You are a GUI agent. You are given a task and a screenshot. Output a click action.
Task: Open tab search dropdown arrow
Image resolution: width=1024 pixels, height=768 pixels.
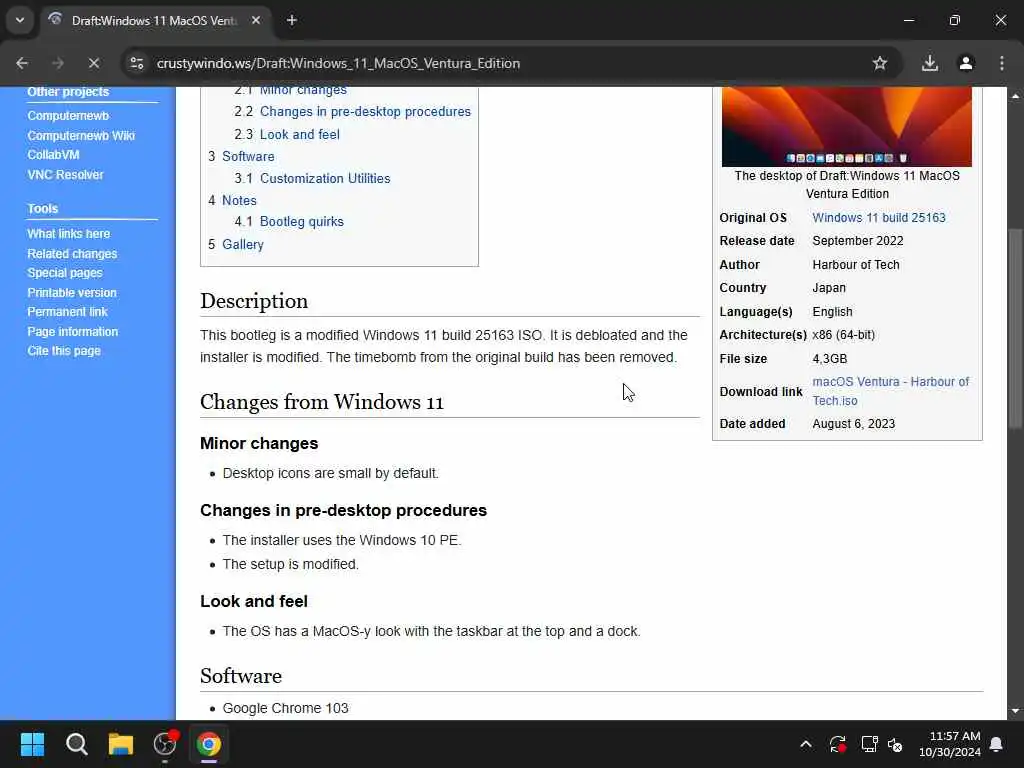click(20, 20)
